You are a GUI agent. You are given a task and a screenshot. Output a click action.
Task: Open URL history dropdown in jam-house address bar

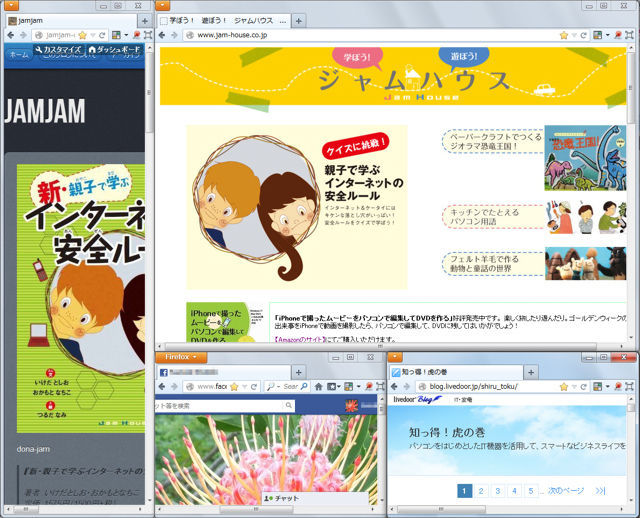[574, 35]
